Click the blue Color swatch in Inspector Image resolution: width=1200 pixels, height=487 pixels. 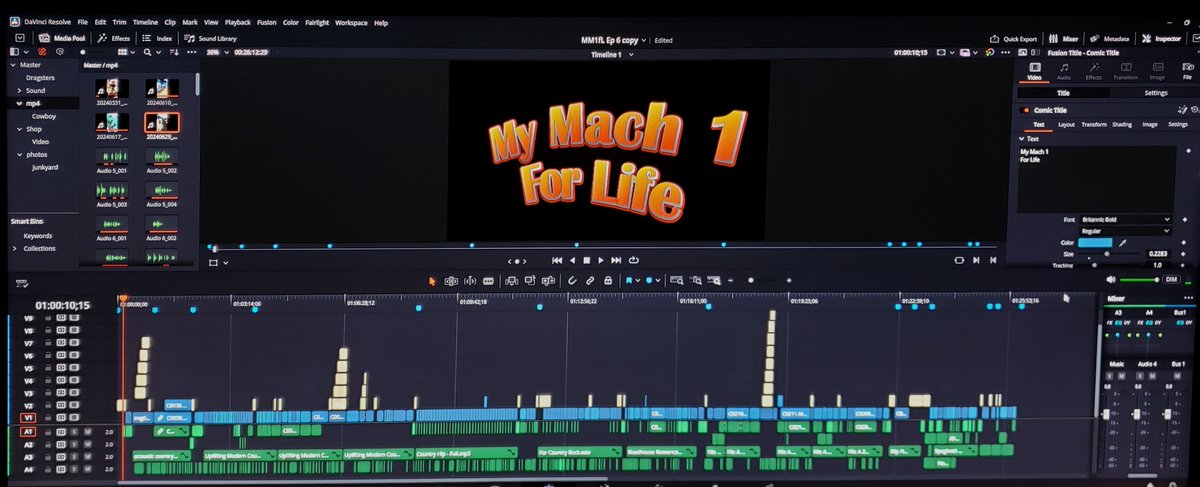click(x=1095, y=243)
